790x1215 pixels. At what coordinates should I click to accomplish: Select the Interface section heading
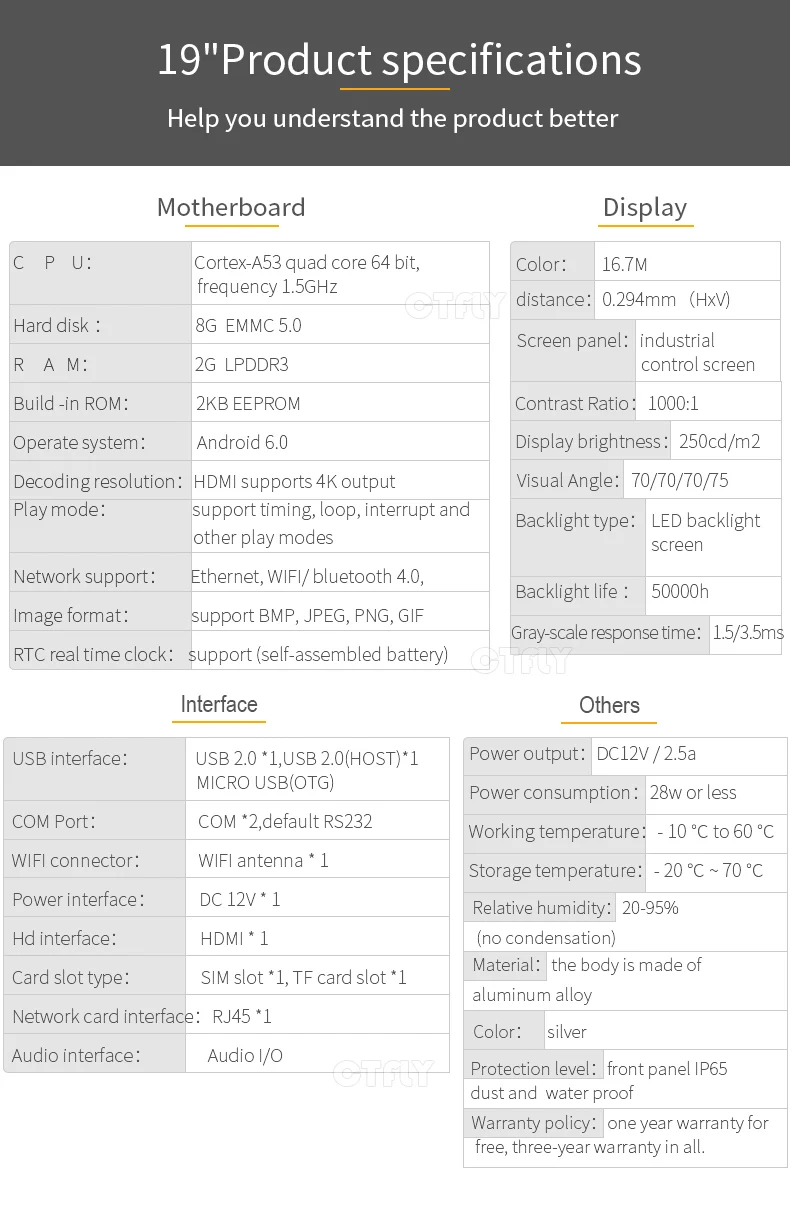point(219,704)
